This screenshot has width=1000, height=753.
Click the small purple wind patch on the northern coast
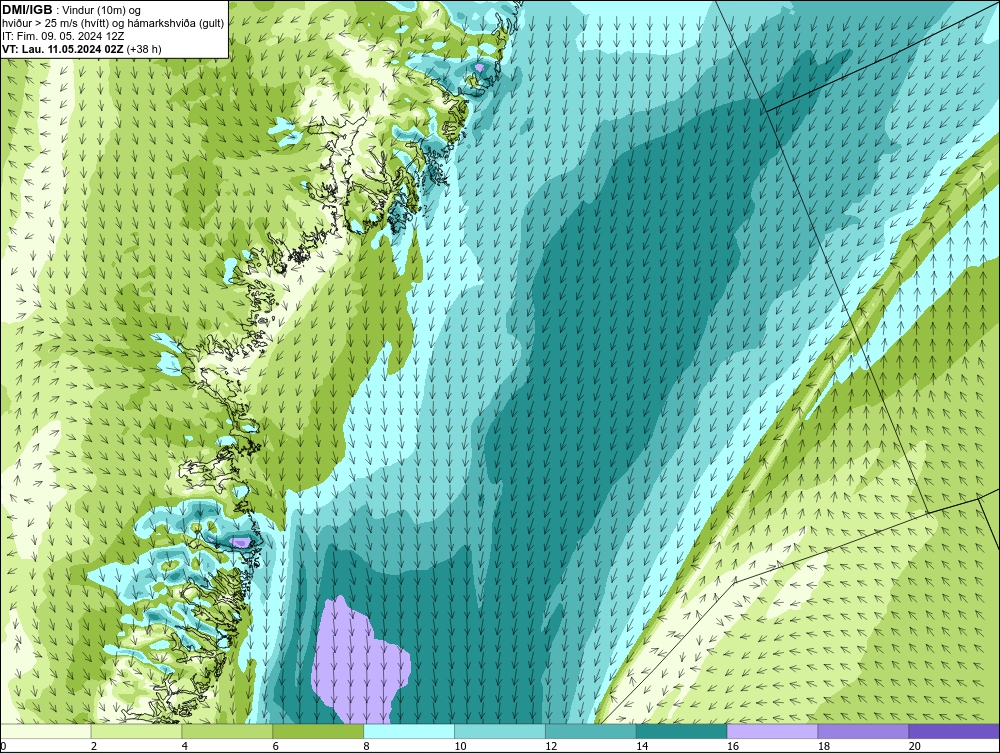pyautogui.click(x=480, y=67)
